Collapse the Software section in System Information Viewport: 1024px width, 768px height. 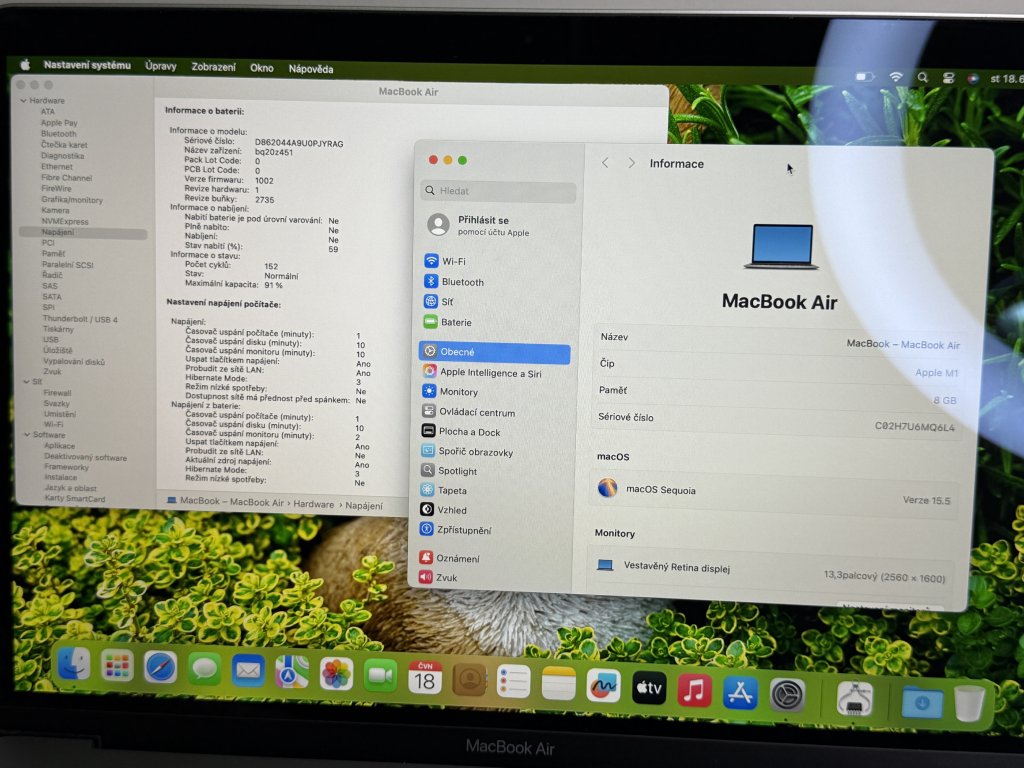27,434
